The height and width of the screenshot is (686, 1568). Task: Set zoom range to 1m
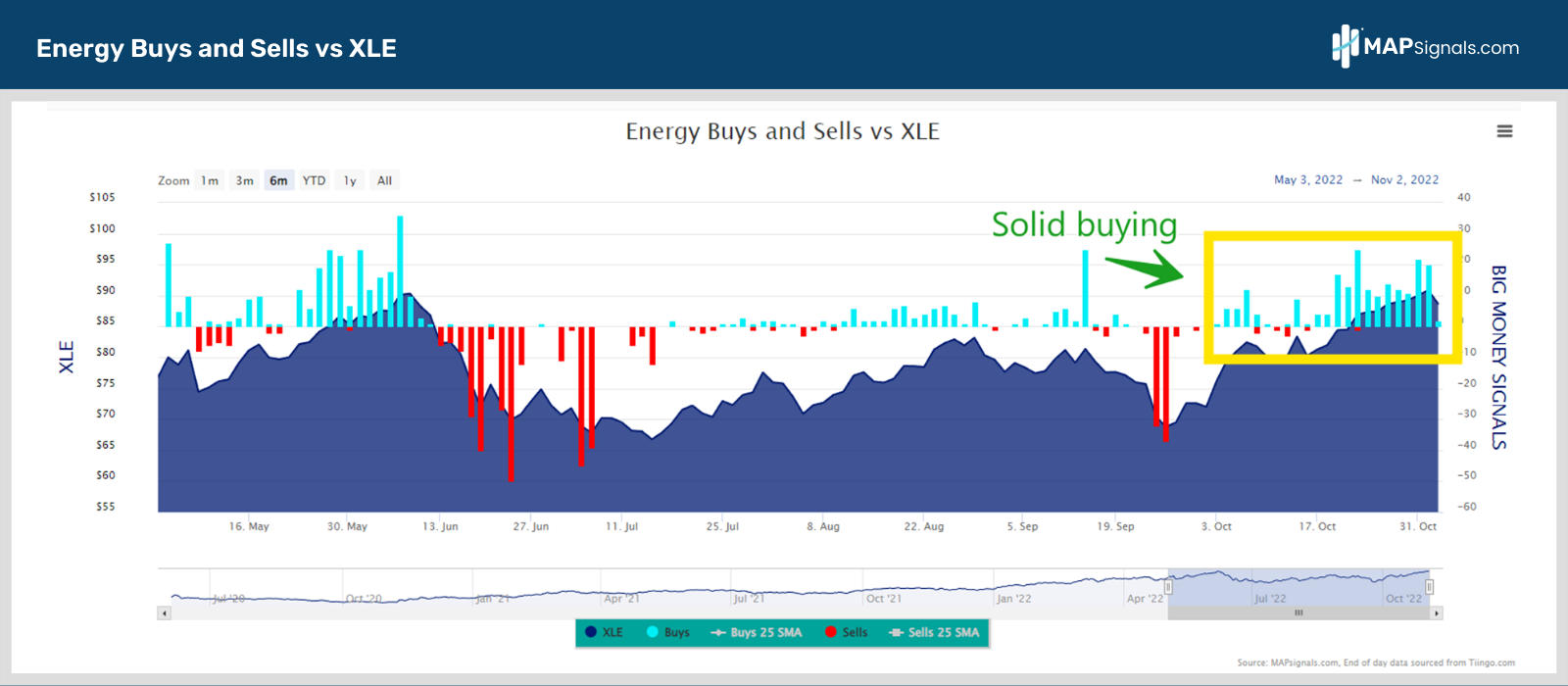pos(210,180)
